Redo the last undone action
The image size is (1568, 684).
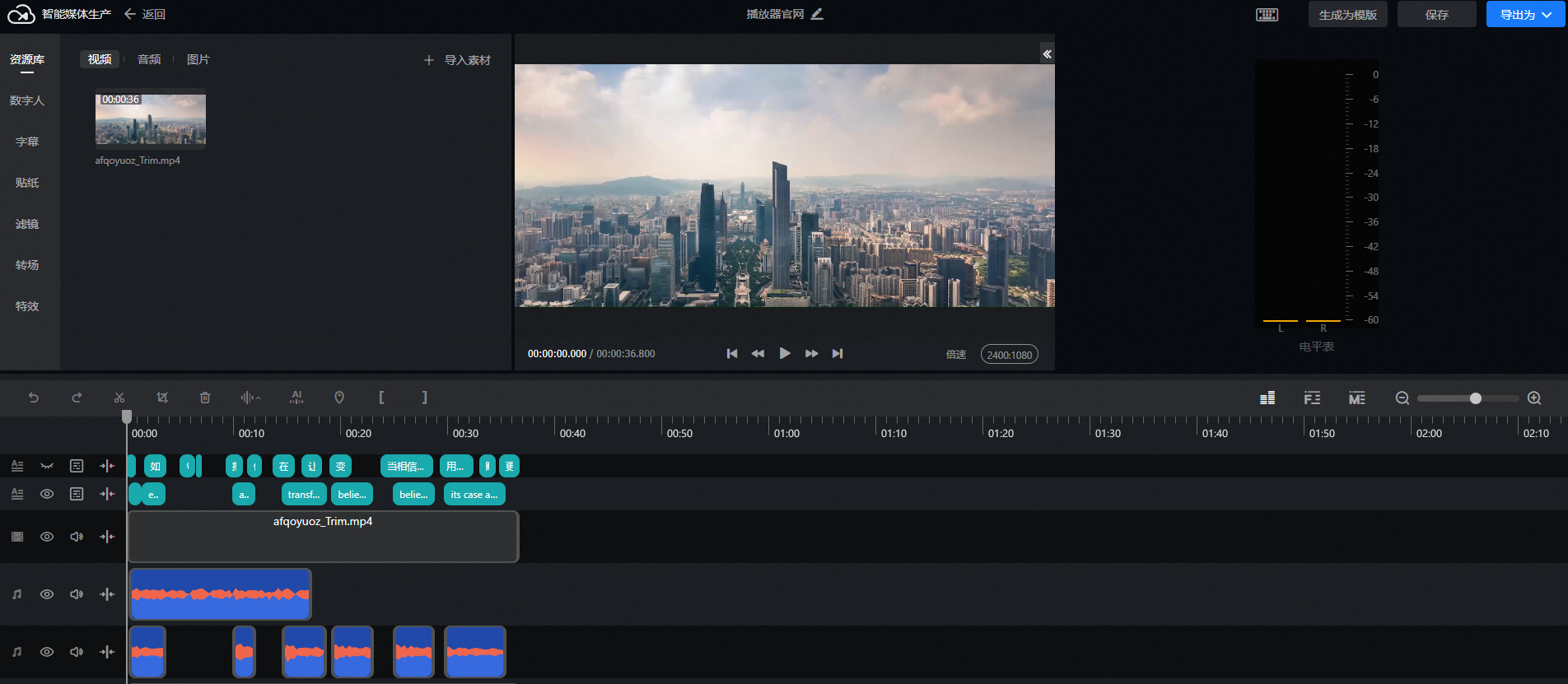pos(77,398)
